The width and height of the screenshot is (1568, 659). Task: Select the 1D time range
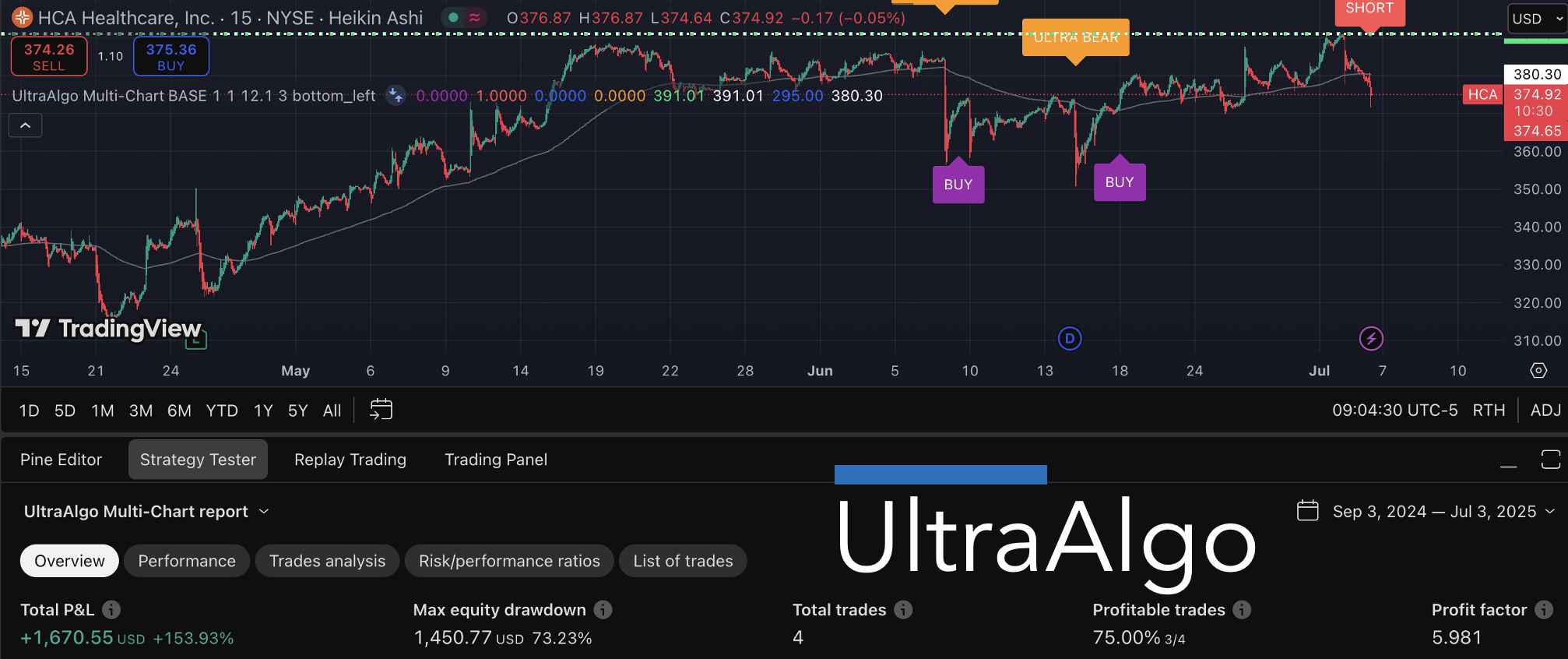(x=29, y=411)
